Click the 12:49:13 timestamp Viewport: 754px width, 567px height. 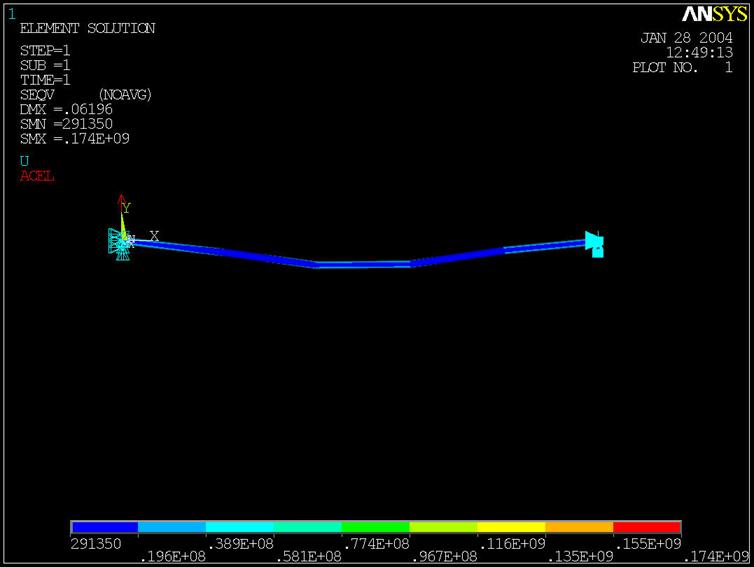click(x=700, y=52)
